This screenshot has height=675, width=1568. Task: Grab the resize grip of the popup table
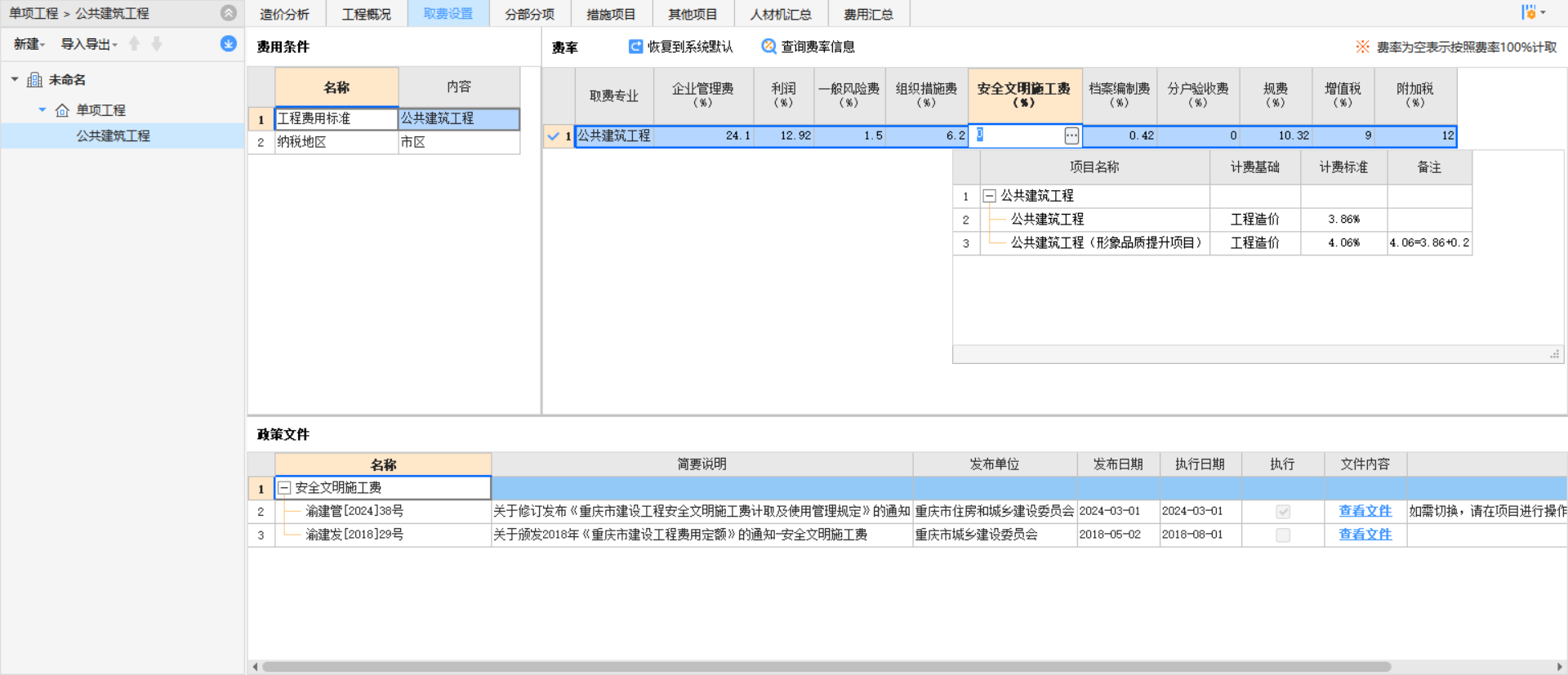(x=1555, y=354)
